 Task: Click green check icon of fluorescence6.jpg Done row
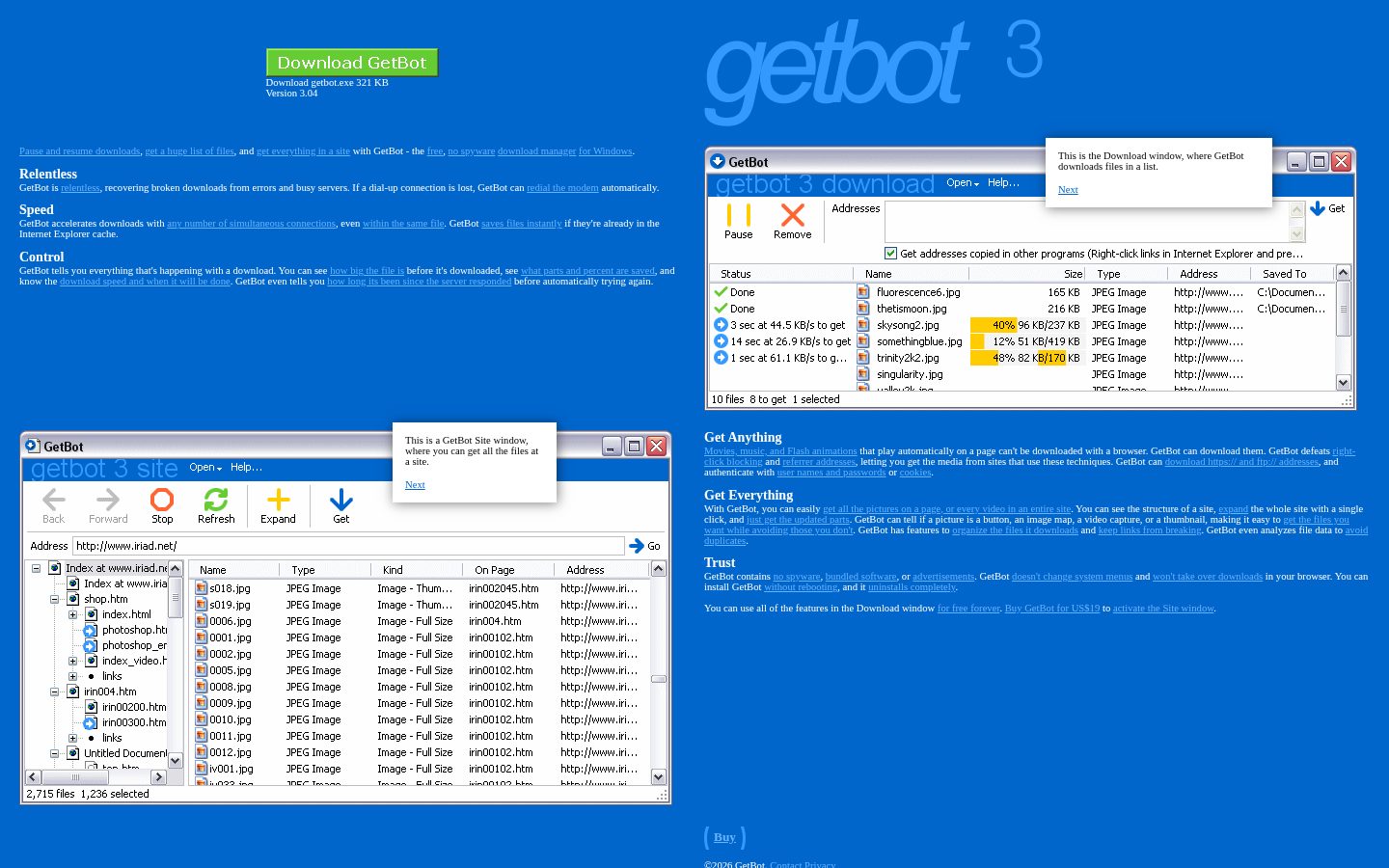click(x=721, y=292)
